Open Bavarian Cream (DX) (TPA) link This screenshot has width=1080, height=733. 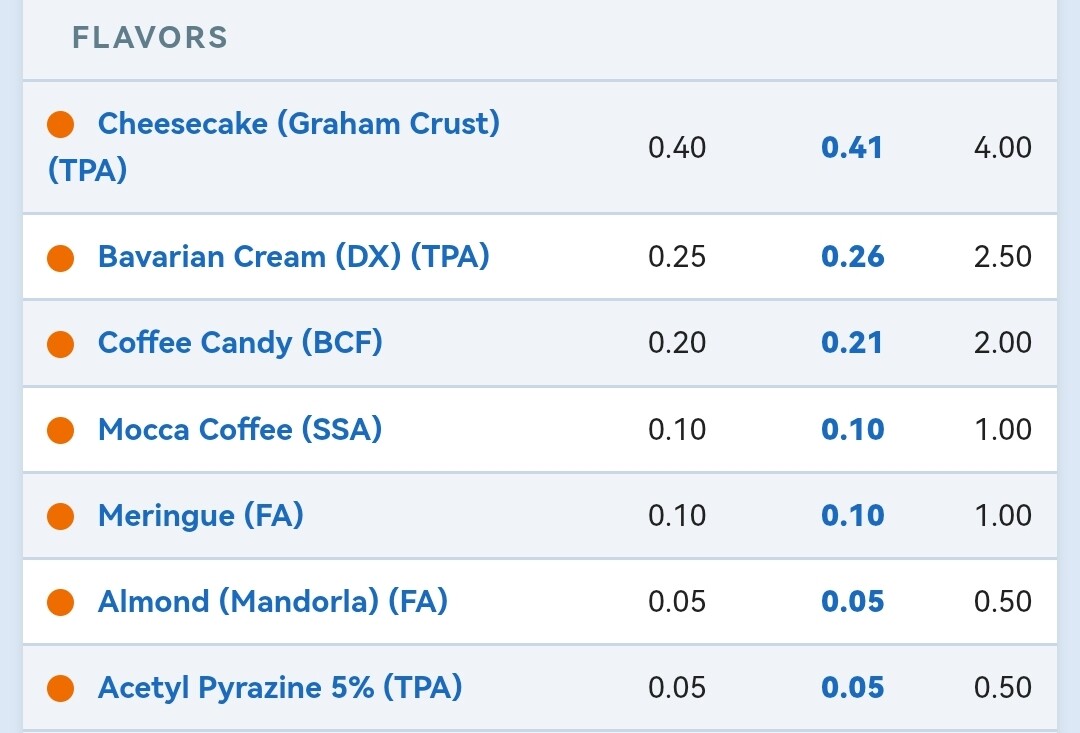[293, 257]
